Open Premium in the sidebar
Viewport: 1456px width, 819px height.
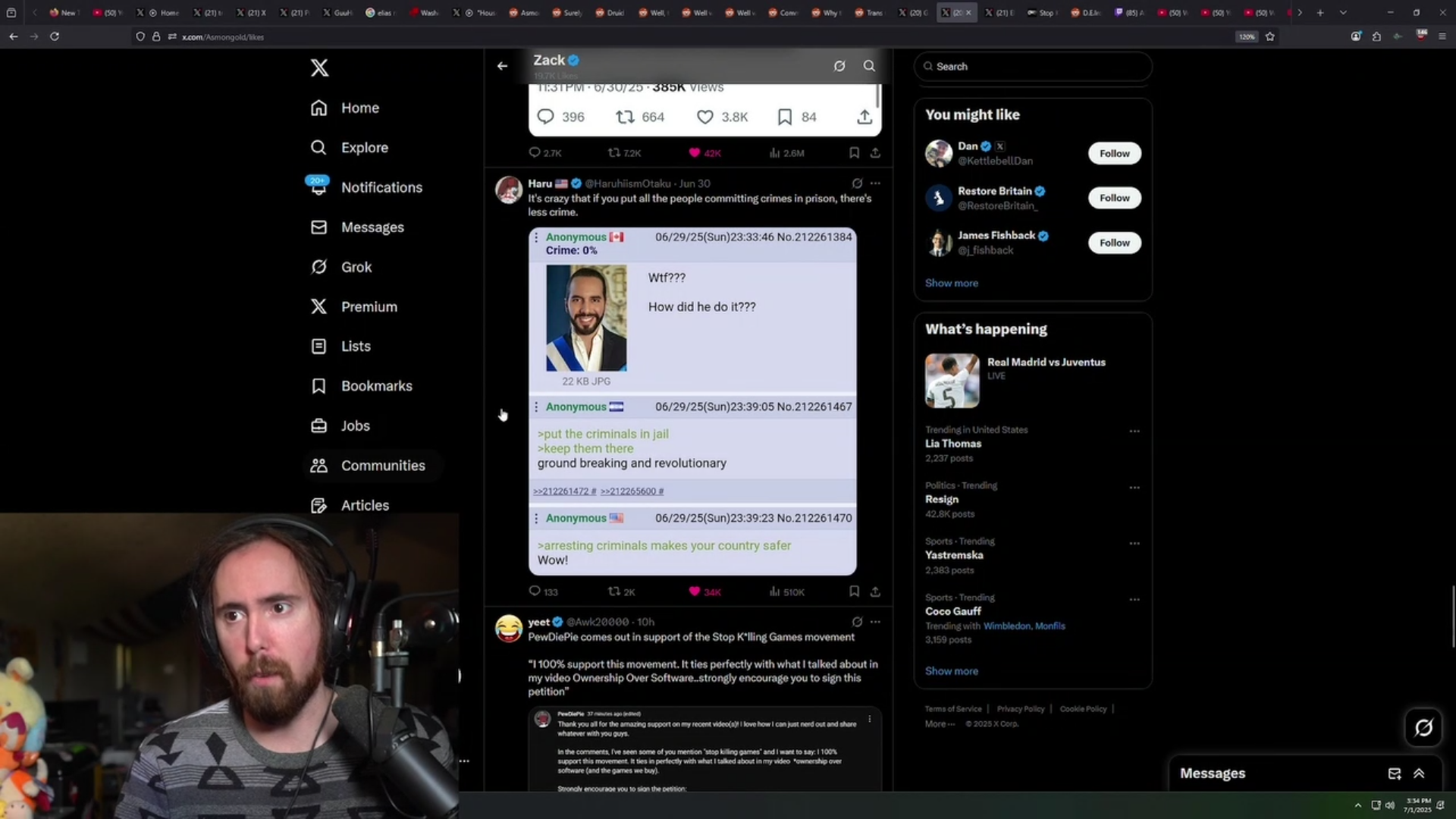pyautogui.click(x=354, y=306)
